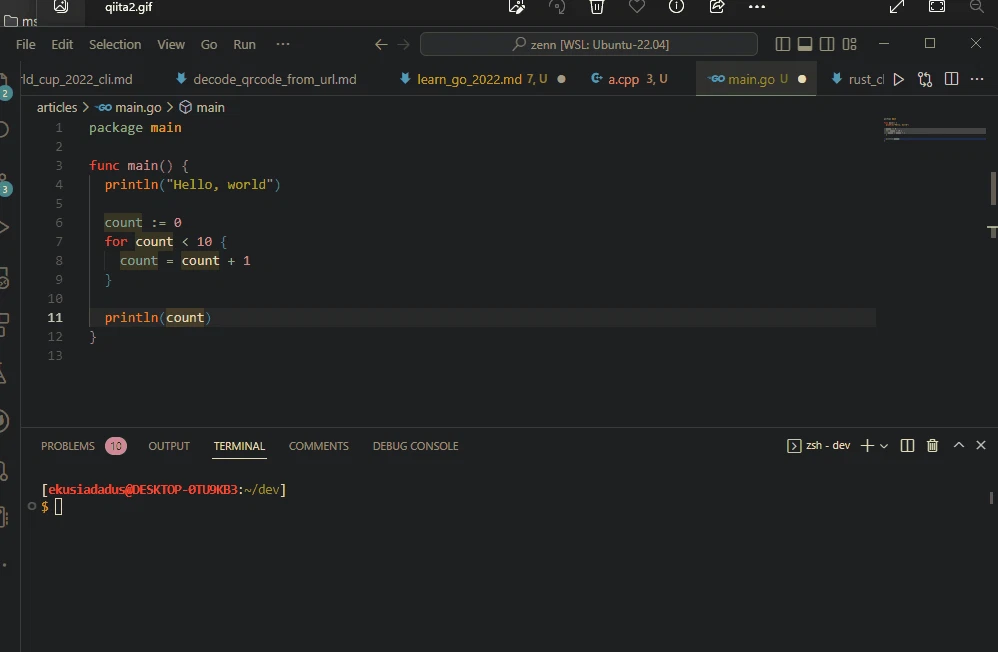Open the File menu
The image size is (998, 652).
(x=25, y=45)
